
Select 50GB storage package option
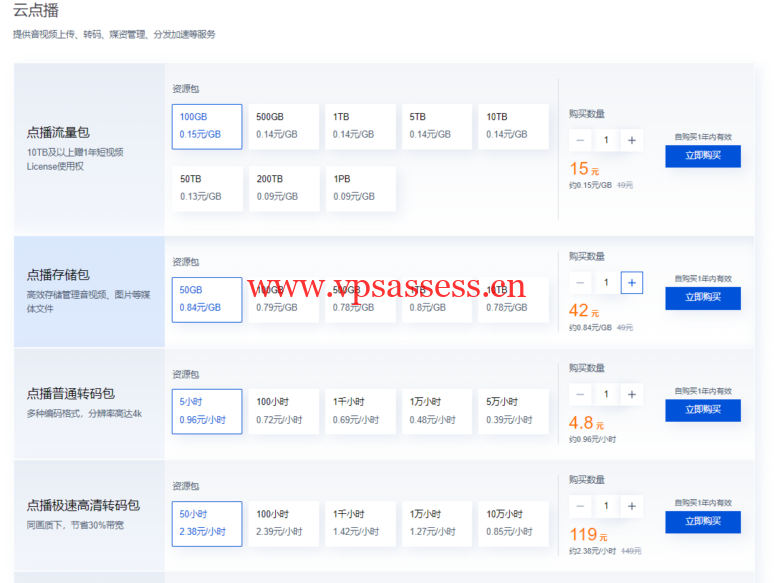coord(207,299)
